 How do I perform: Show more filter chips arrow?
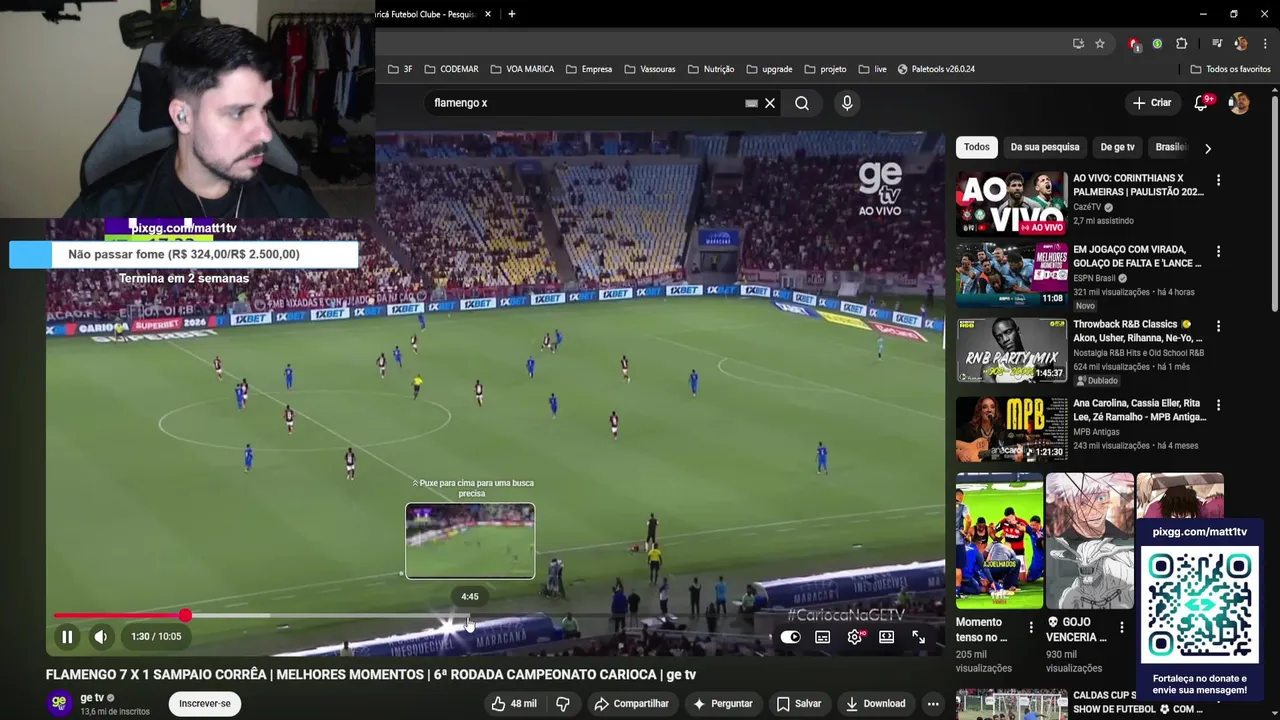[x=1207, y=148]
